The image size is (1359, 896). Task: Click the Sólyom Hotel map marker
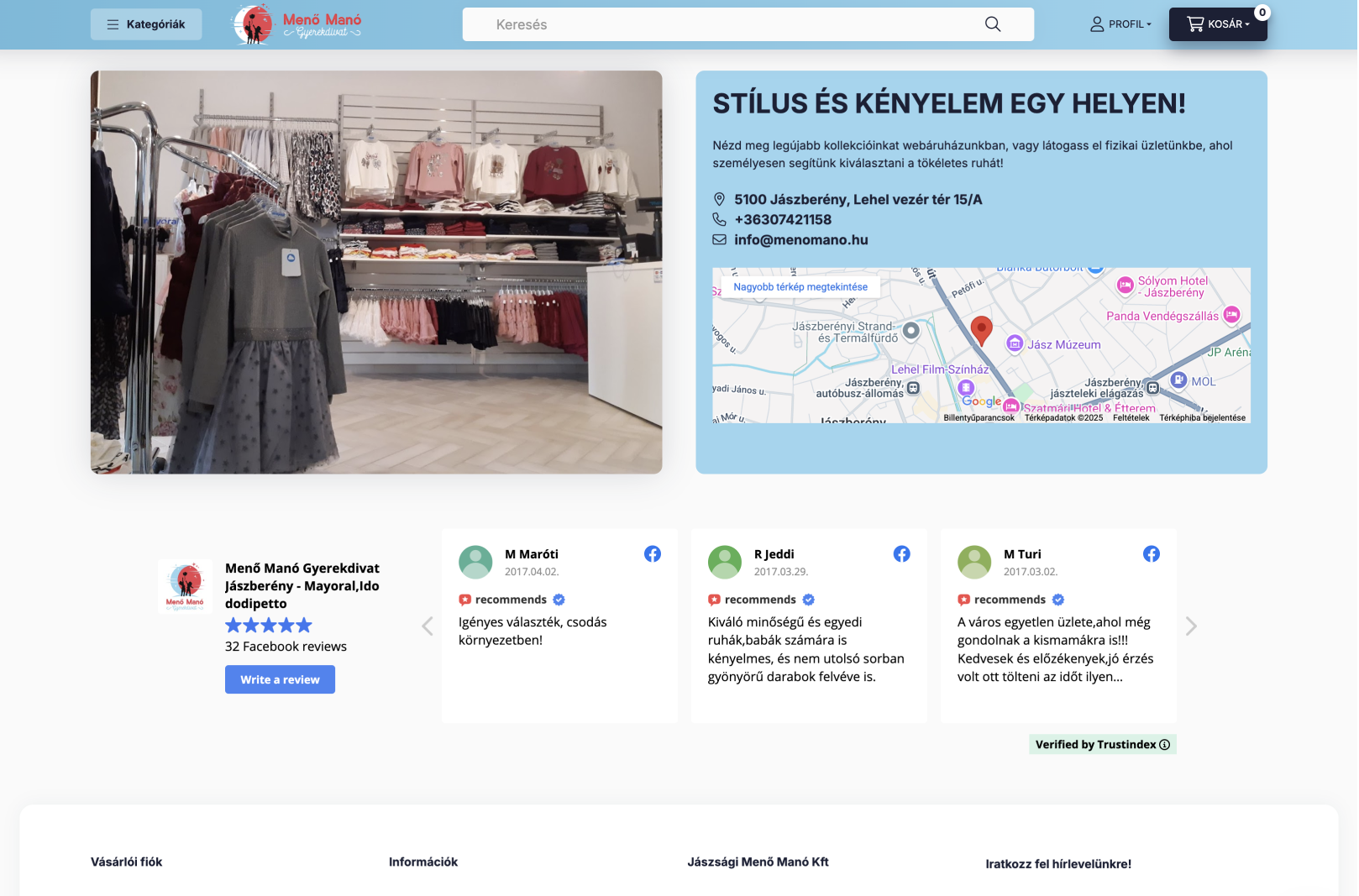point(1125,286)
